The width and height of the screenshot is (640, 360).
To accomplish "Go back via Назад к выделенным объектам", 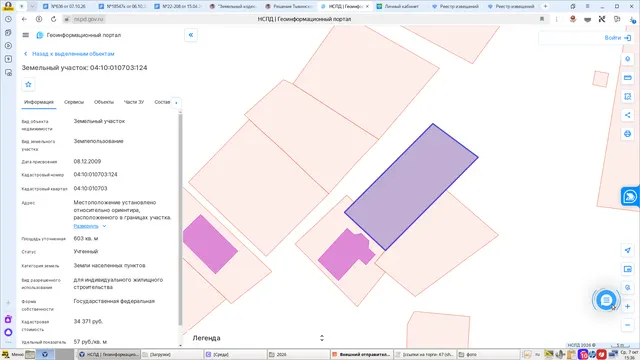I will coord(69,54).
